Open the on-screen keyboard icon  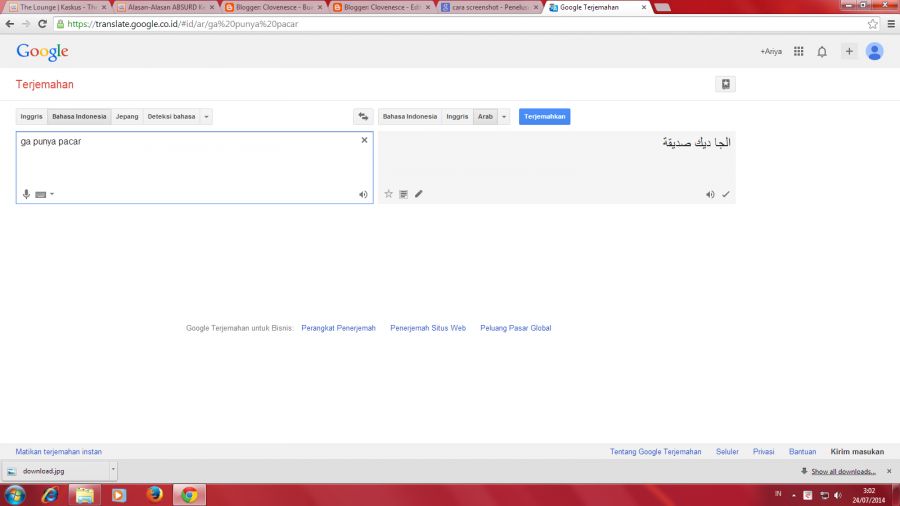coord(40,194)
